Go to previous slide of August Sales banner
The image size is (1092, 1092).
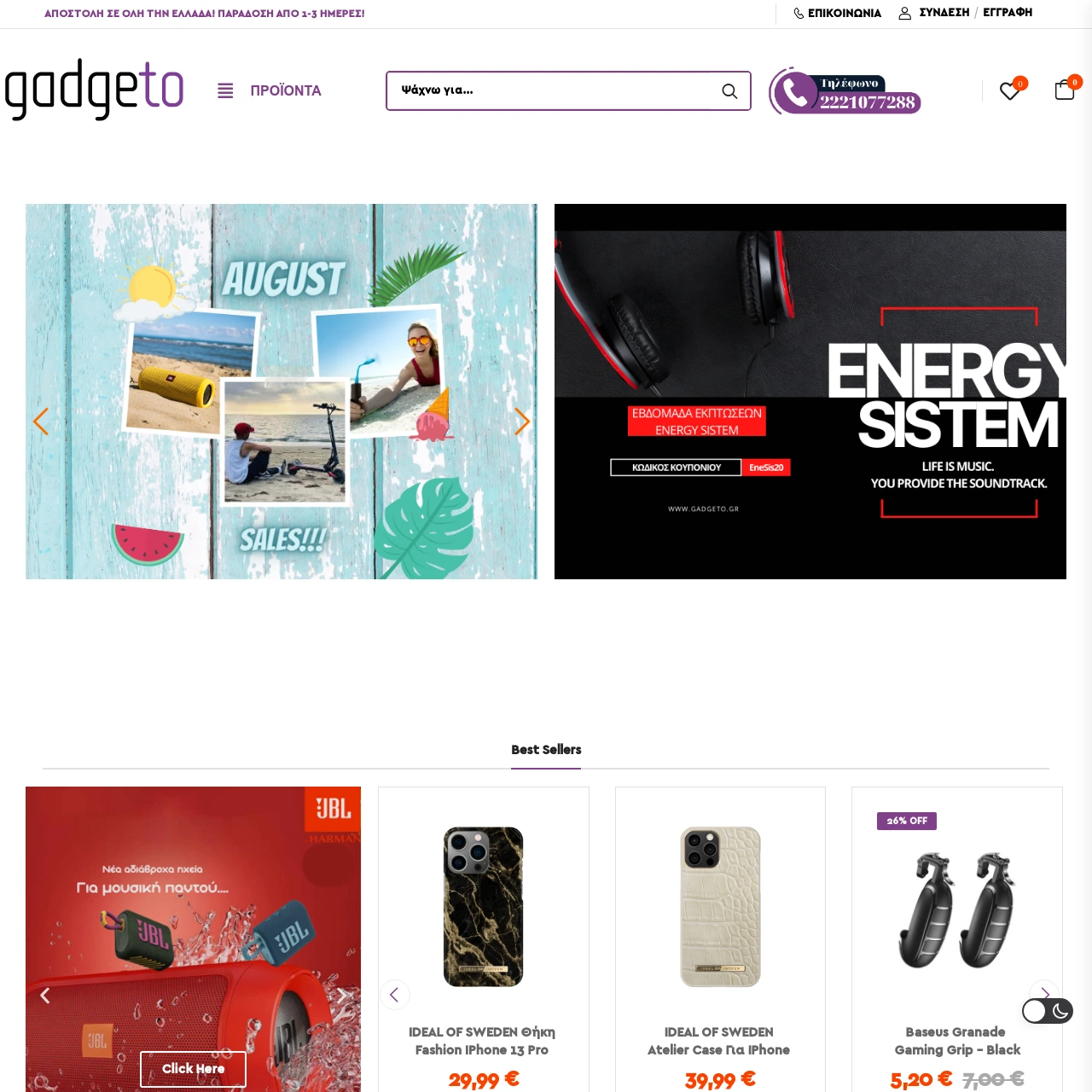click(40, 421)
